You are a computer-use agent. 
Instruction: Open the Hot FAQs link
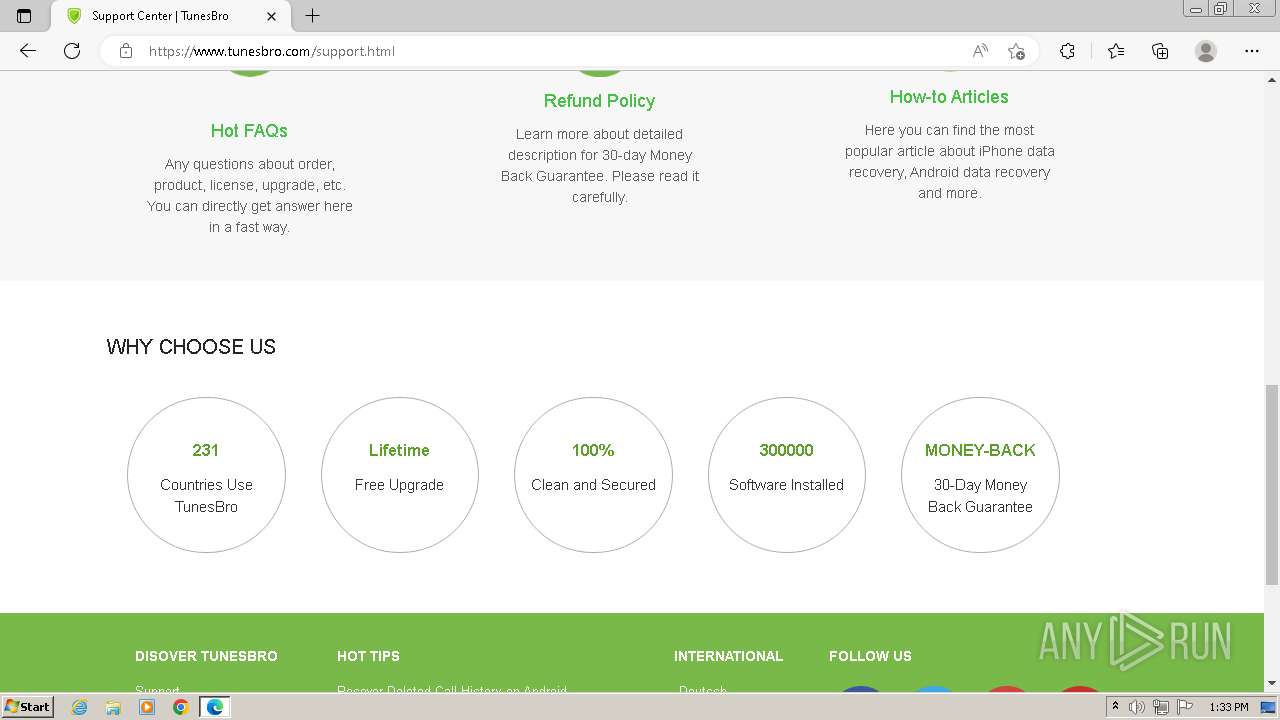[249, 131]
